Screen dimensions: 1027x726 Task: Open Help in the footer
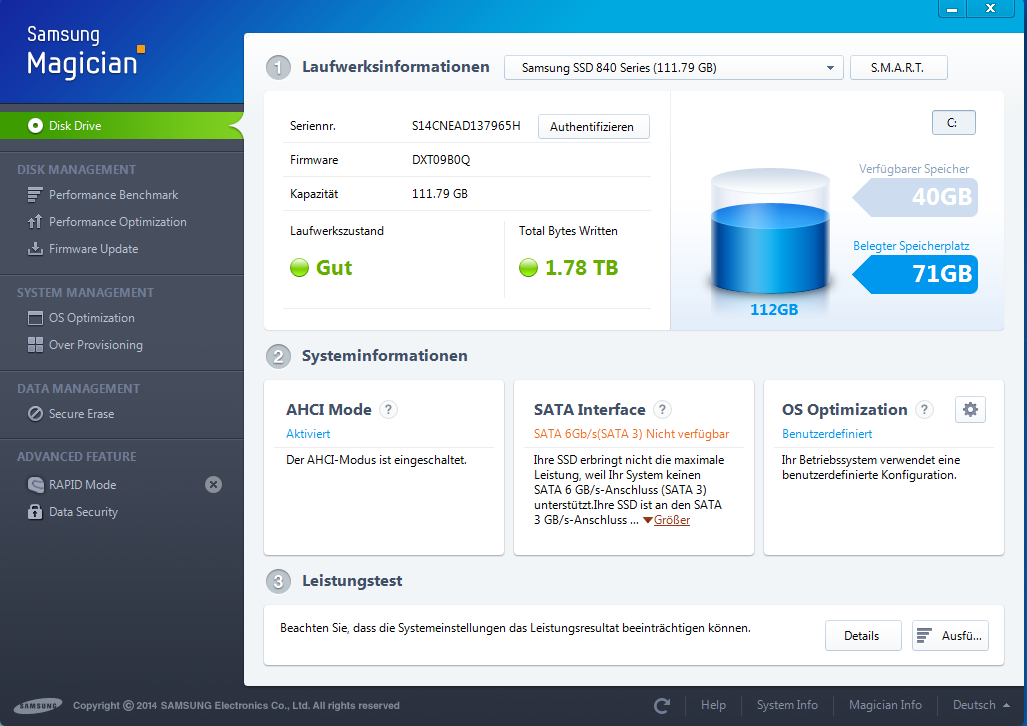[x=713, y=705]
